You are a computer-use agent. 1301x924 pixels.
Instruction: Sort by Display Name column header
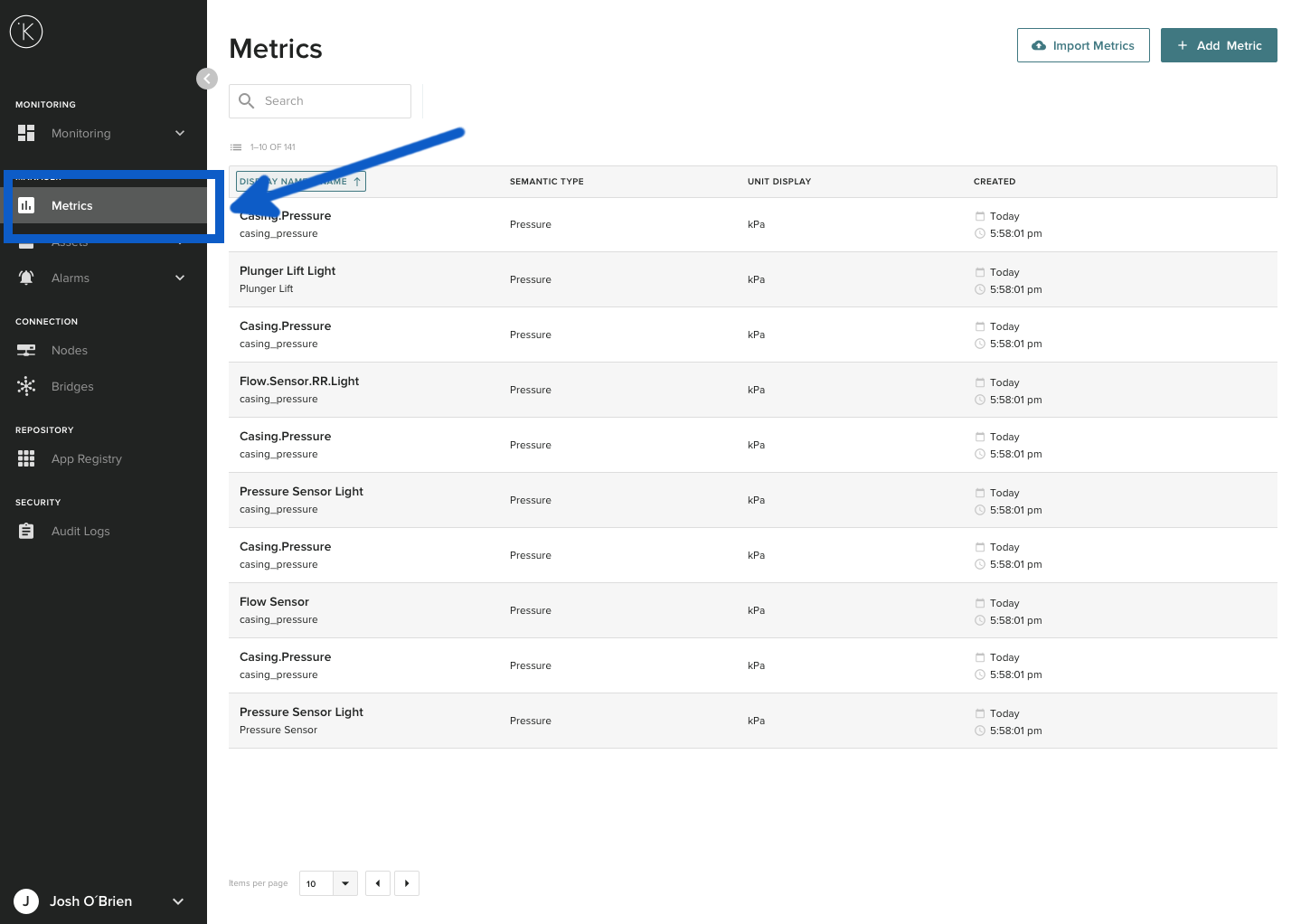[x=301, y=182]
